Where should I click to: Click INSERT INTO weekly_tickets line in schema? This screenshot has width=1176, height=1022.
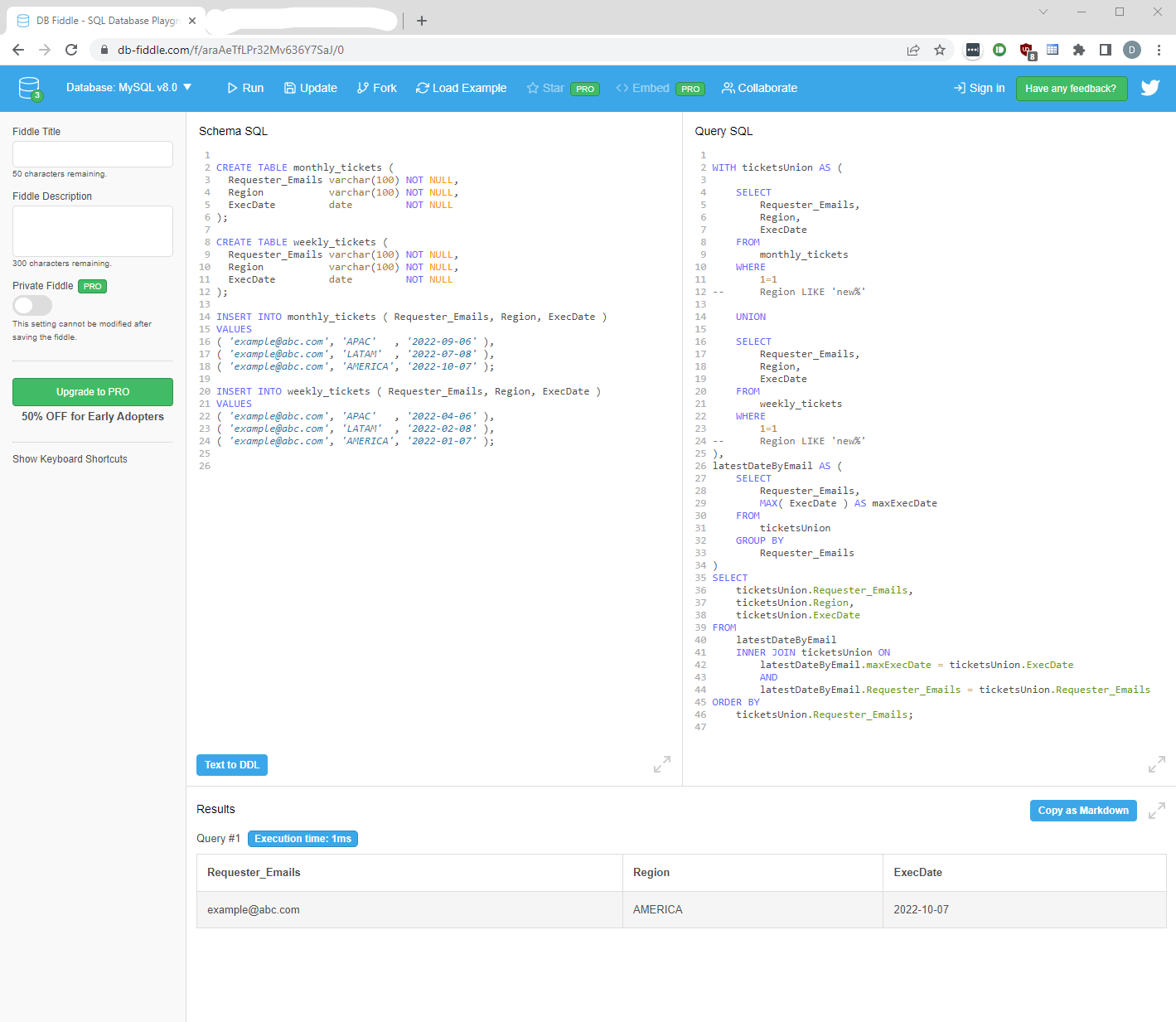coord(409,391)
